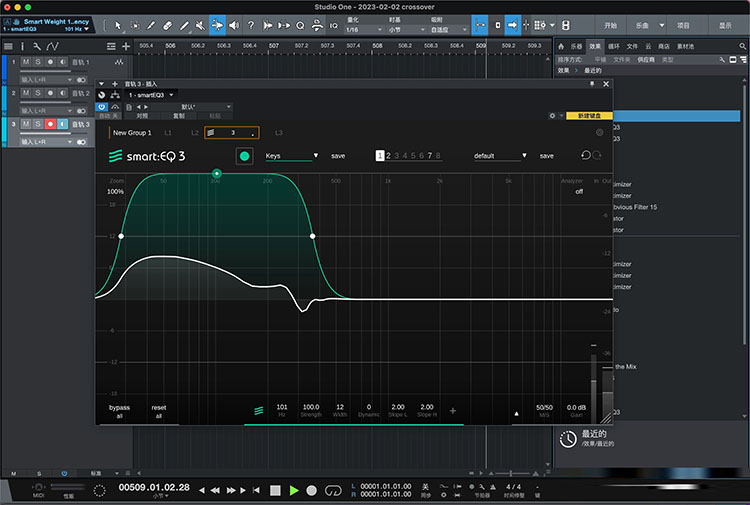Toggle plugin power bypass button
This screenshot has height=505, width=750.
coord(101,107)
